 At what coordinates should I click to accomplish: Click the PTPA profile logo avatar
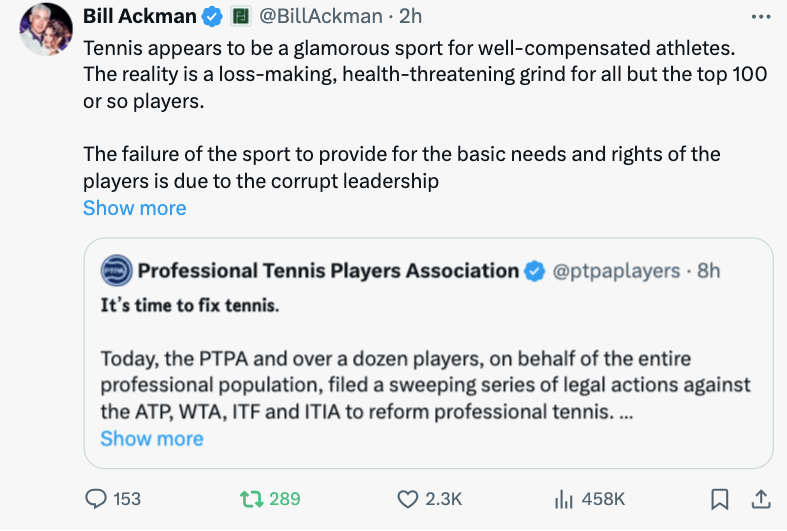pos(116,270)
